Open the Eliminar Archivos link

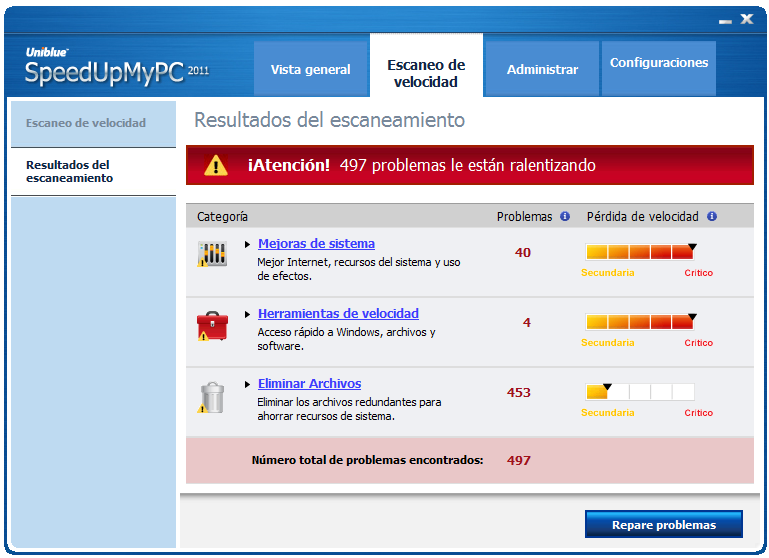click(309, 384)
